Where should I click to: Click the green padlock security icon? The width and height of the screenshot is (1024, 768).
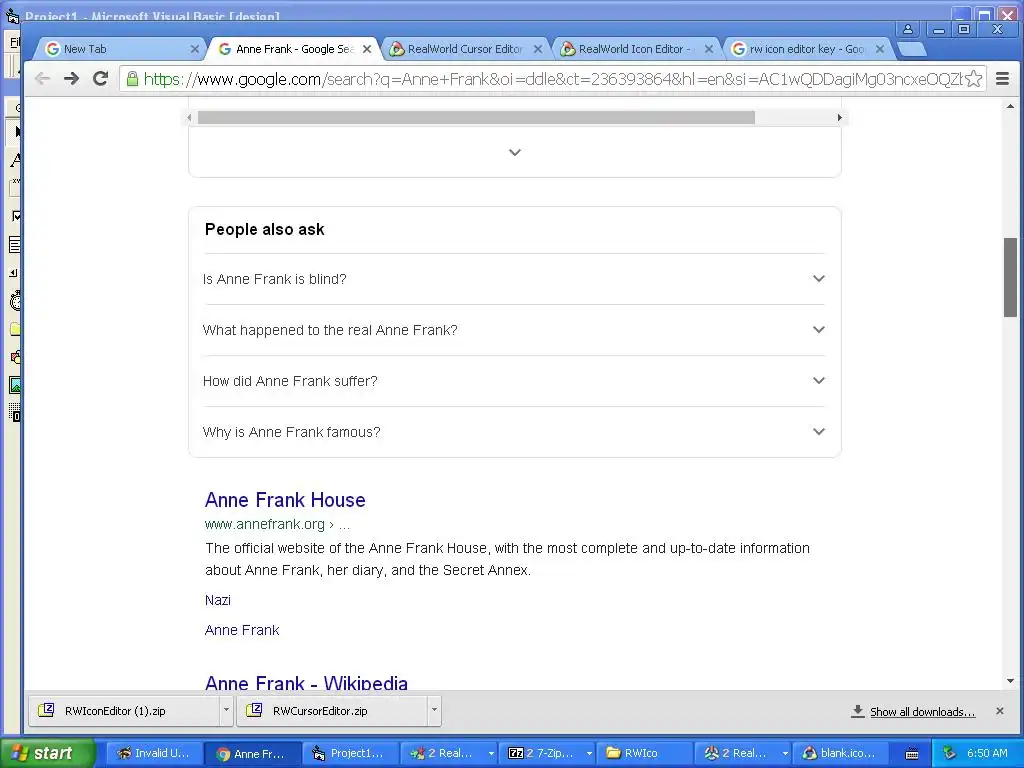[132, 79]
